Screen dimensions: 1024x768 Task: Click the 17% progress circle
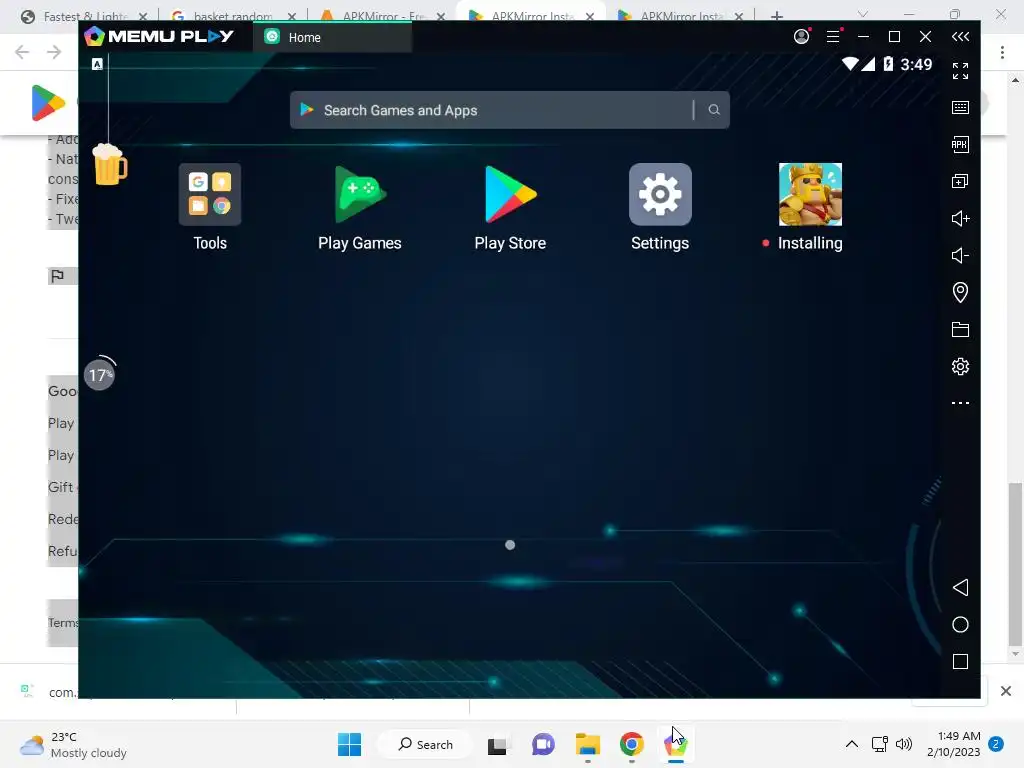point(99,374)
